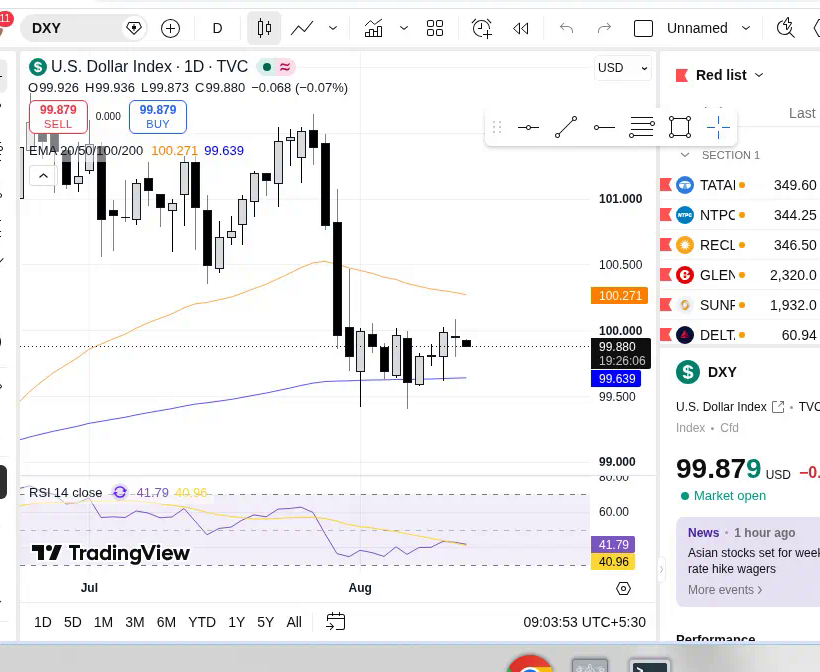
Task: Click the red SELL 99.879 button
Action: [58, 117]
